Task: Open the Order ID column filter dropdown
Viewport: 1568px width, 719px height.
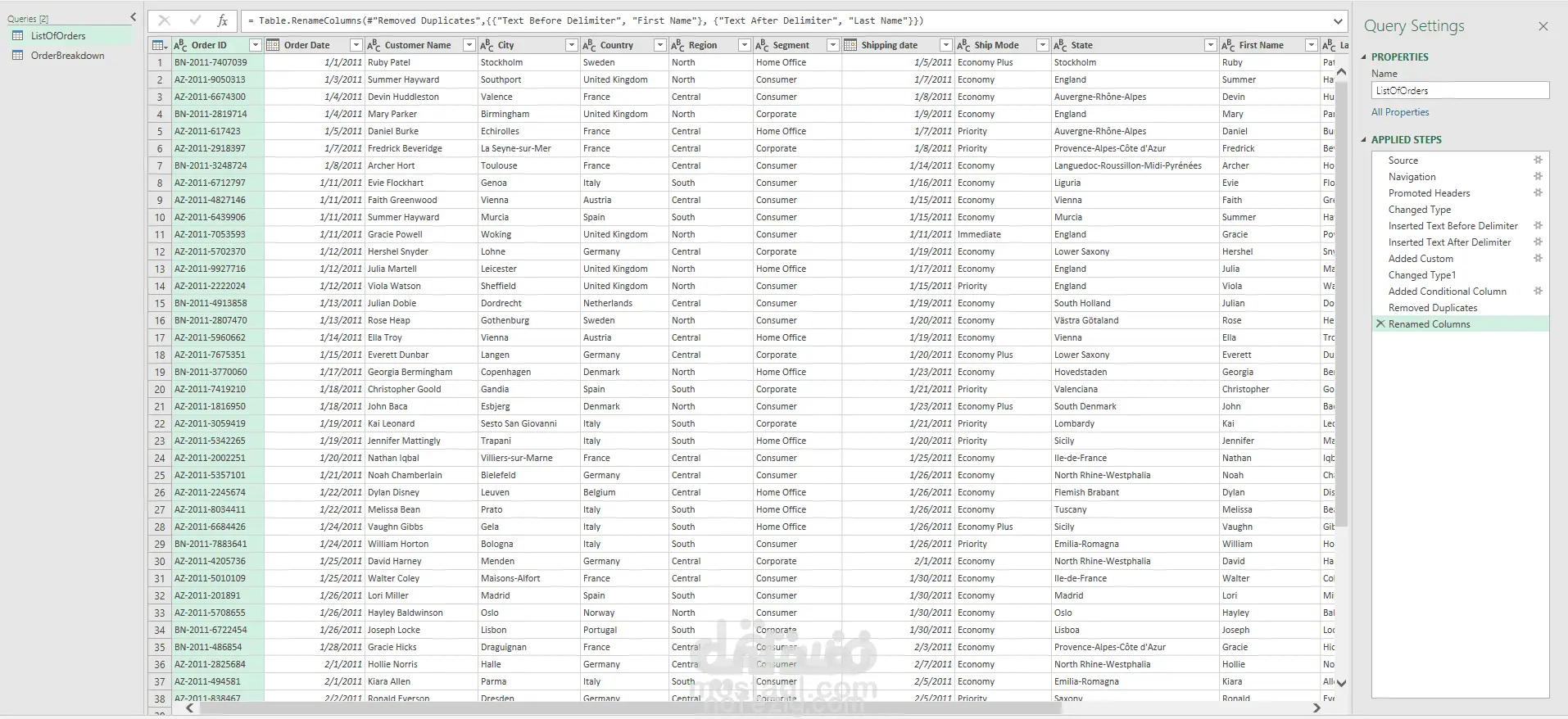Action: (256, 45)
